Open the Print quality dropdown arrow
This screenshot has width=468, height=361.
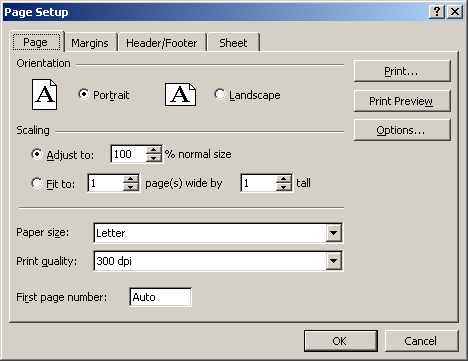coord(334,261)
